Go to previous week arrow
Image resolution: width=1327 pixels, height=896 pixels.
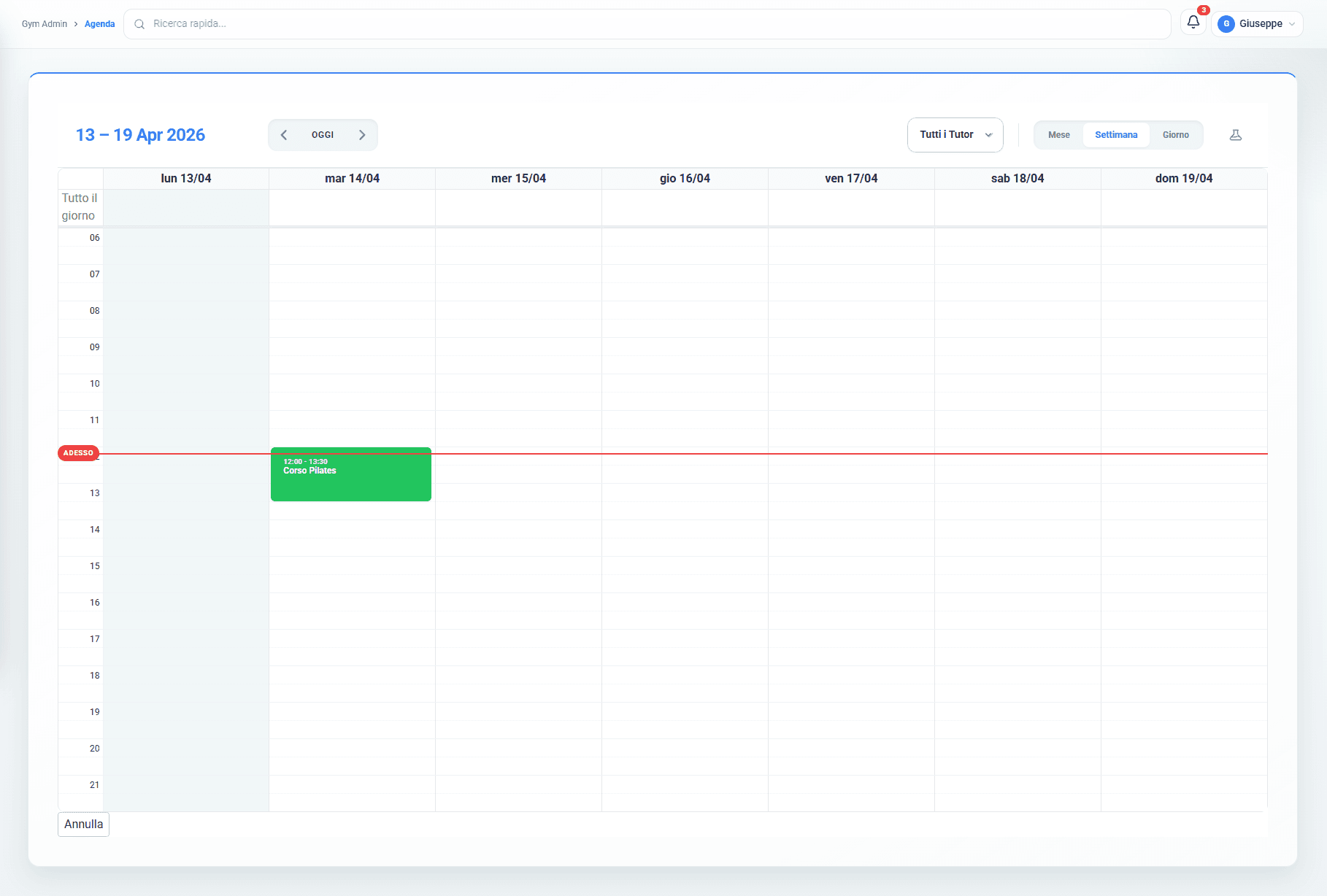[284, 135]
